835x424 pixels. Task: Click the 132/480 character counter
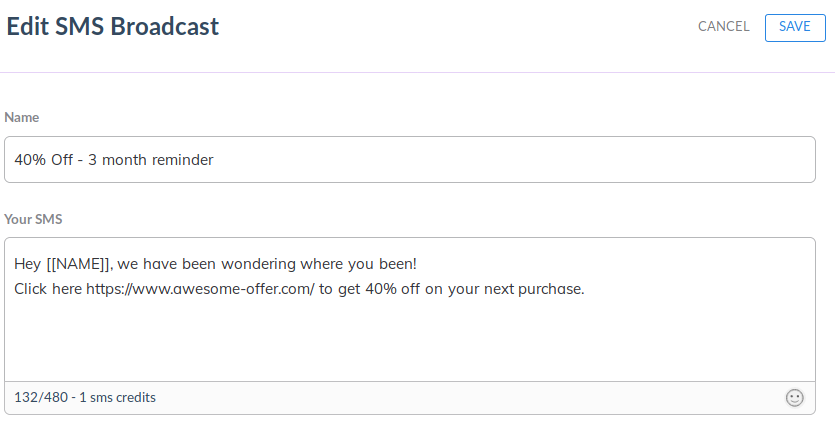pos(41,398)
